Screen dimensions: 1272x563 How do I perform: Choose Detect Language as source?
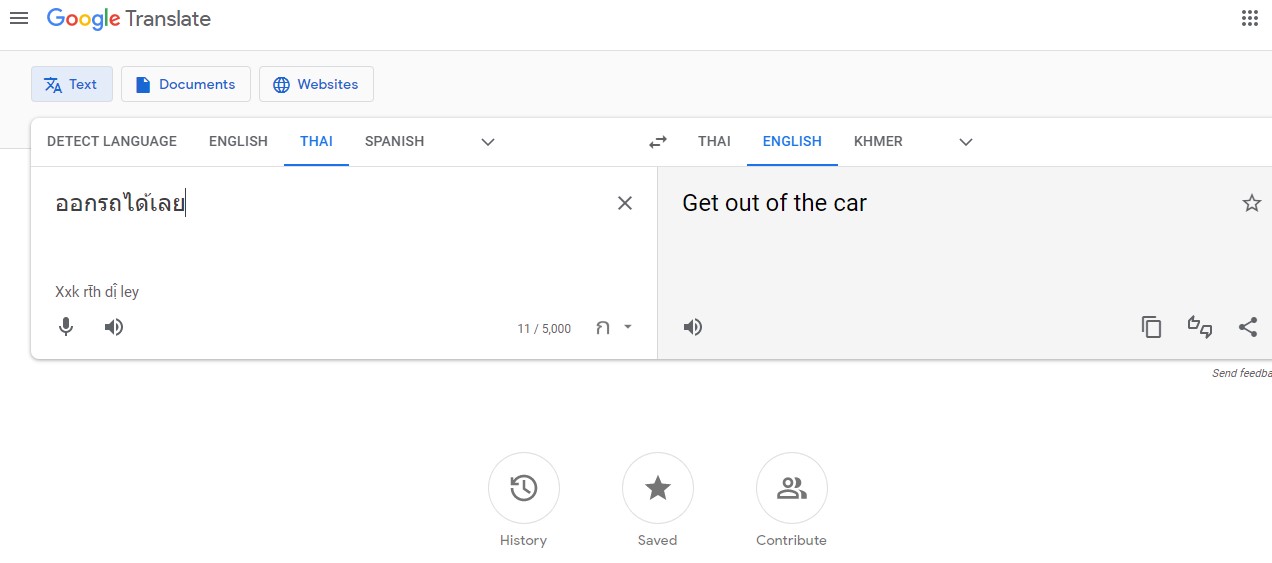tap(112, 141)
